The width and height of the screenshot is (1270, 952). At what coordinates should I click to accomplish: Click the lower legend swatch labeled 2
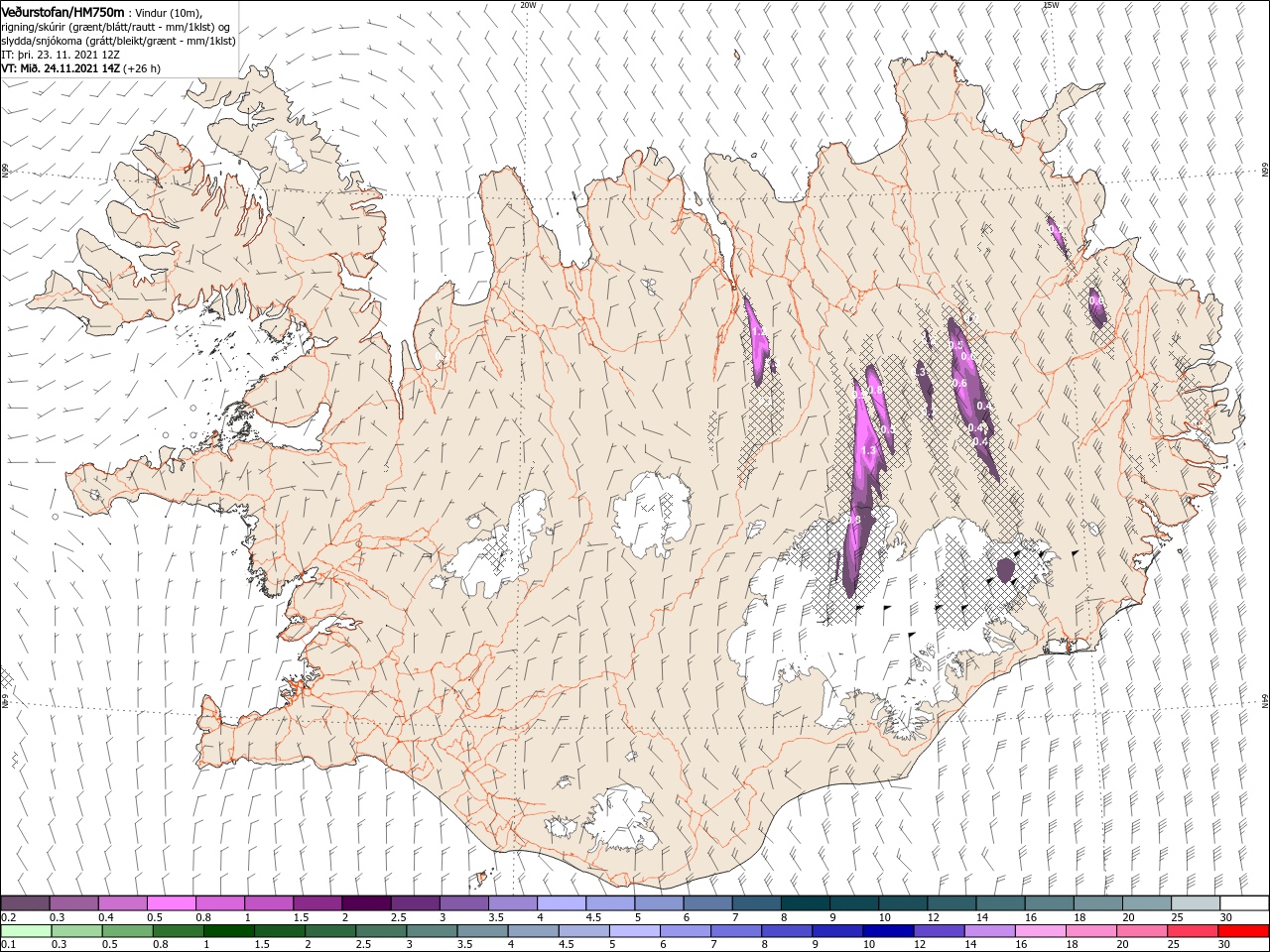(x=329, y=931)
